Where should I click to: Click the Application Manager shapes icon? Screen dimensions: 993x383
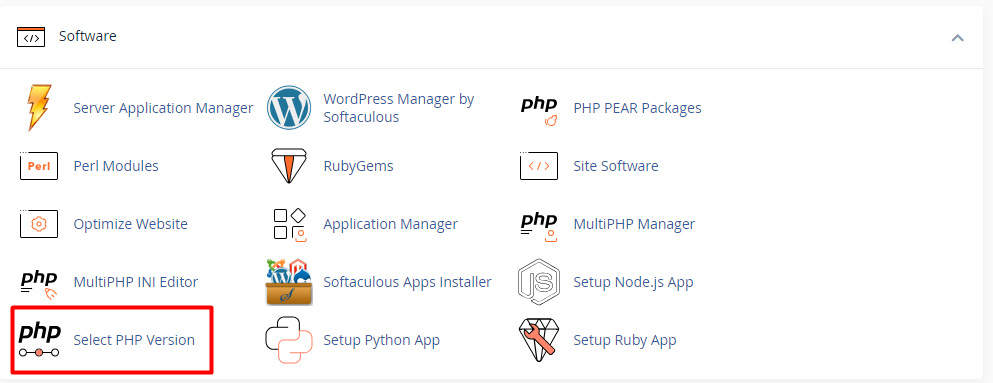point(289,224)
